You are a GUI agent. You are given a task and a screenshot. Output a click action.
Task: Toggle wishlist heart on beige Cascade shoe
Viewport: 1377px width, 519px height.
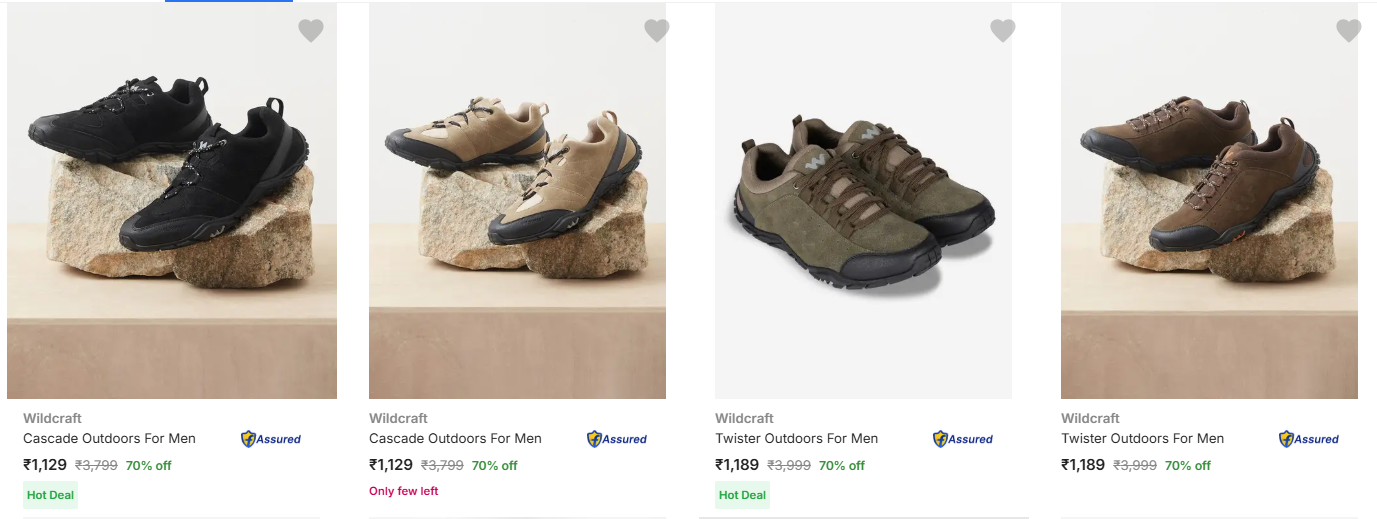[657, 31]
